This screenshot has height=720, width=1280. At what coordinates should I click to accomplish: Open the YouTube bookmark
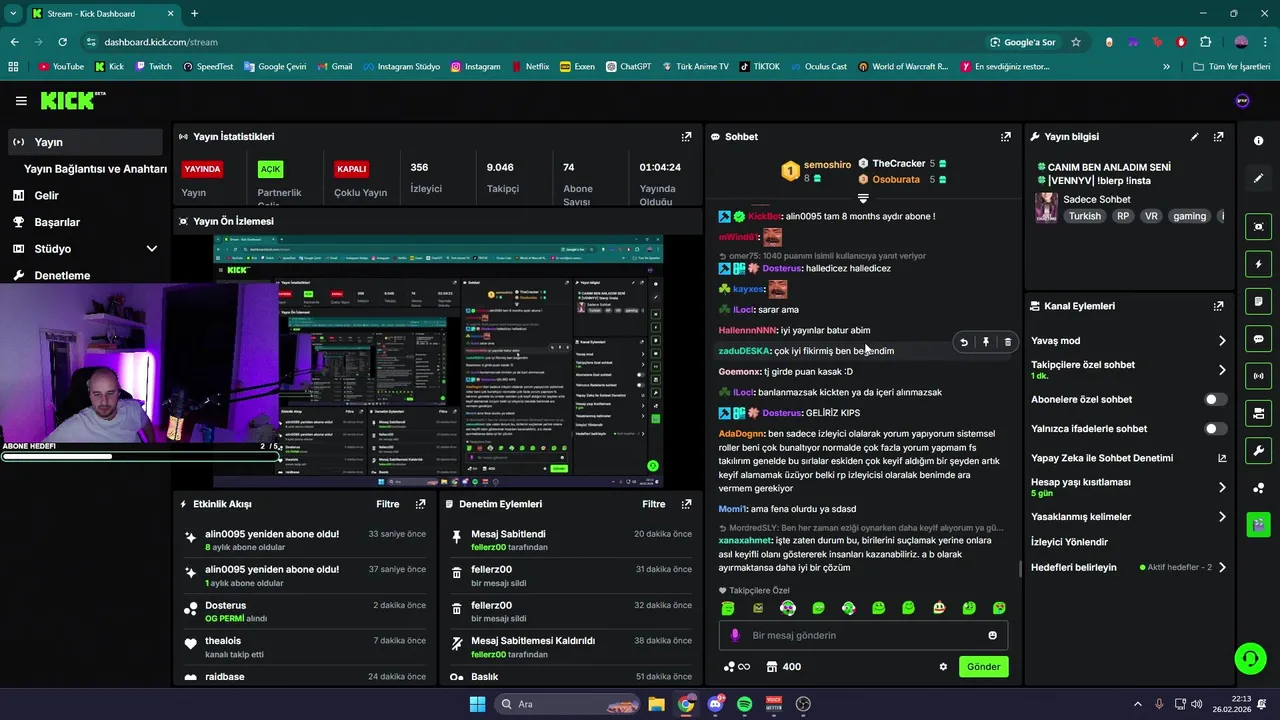pos(61,67)
